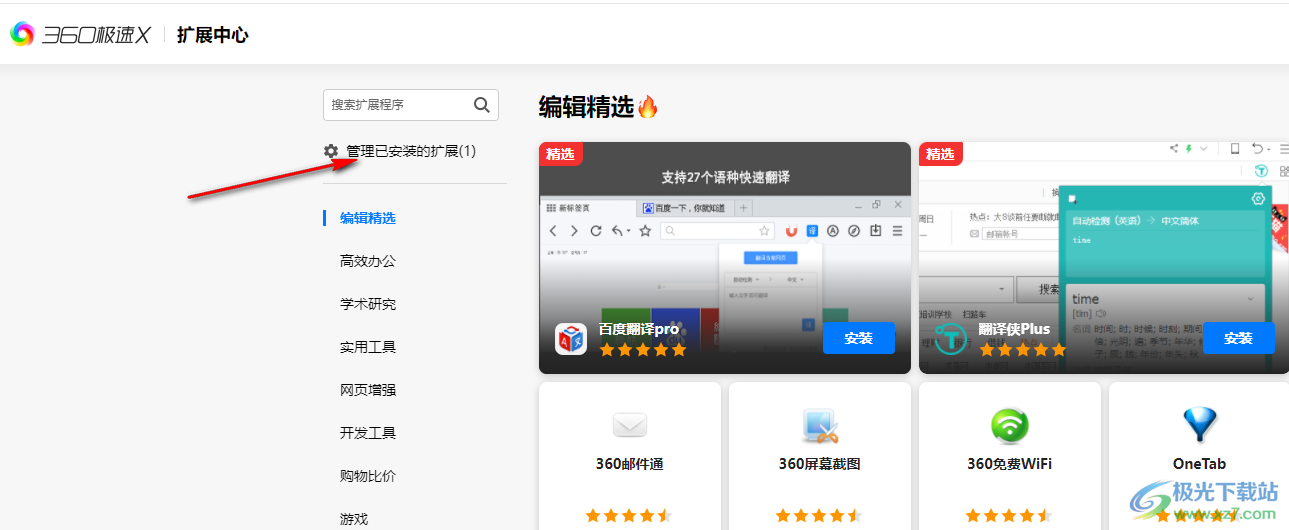1289x530 pixels.
Task: Click the search magnifier icon
Action: [481, 105]
